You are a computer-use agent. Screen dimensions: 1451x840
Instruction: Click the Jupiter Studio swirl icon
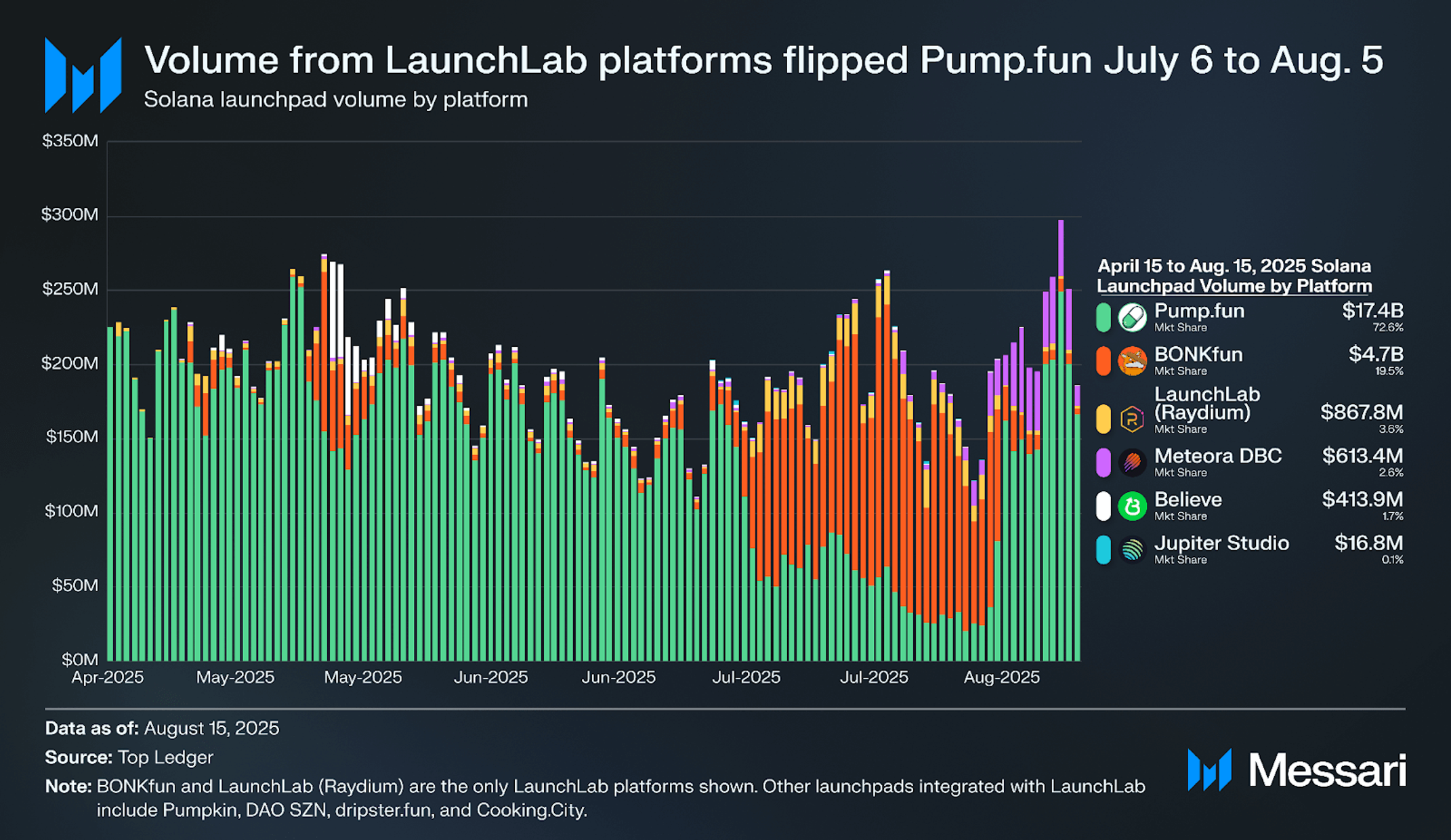tap(1132, 549)
